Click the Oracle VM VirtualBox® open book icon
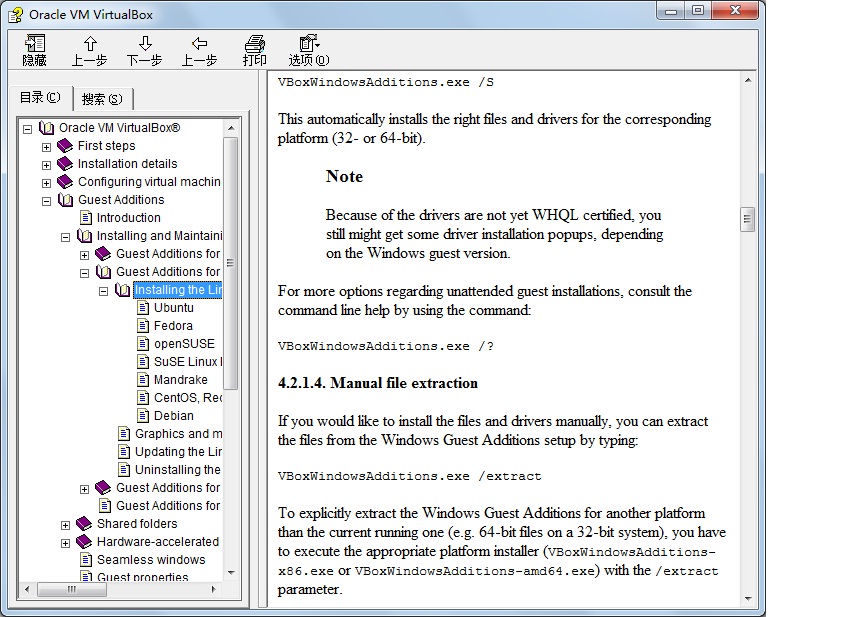This screenshot has width=864, height=617. pyautogui.click(x=46, y=128)
